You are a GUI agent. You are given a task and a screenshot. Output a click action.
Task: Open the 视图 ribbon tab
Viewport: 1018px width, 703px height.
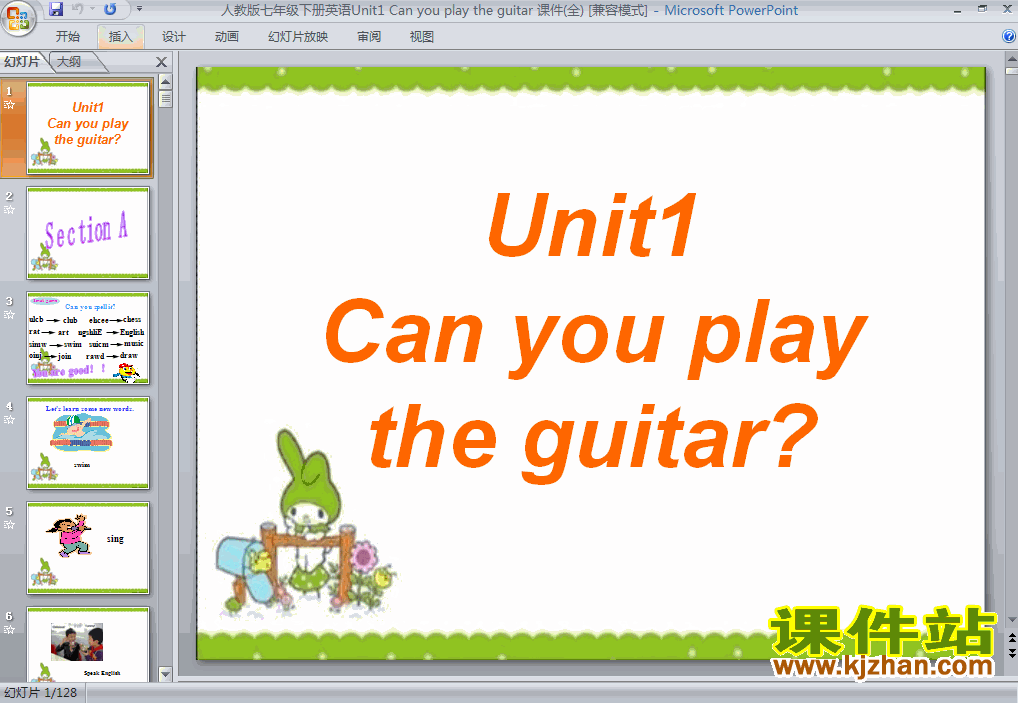[421, 37]
